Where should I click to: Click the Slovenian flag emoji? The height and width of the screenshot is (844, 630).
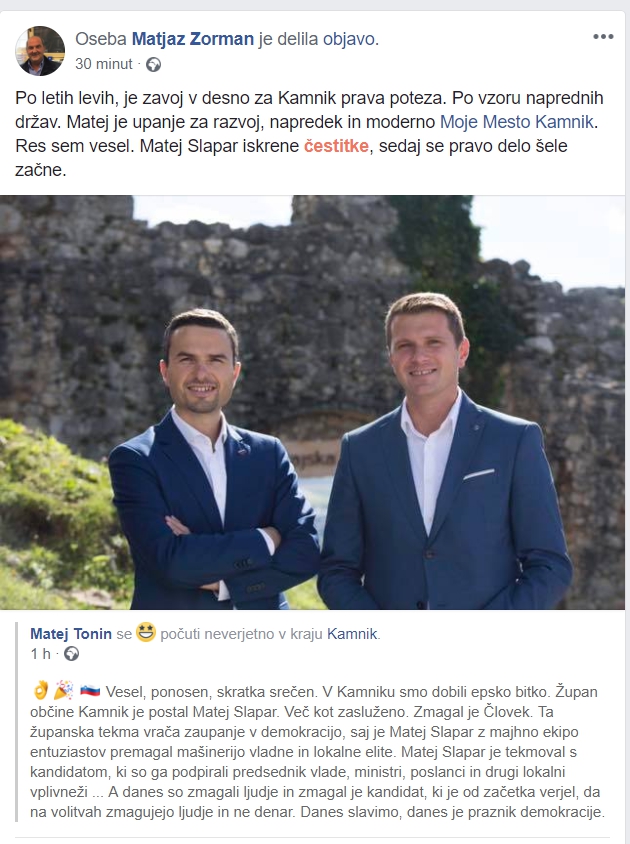pyautogui.click(x=90, y=691)
